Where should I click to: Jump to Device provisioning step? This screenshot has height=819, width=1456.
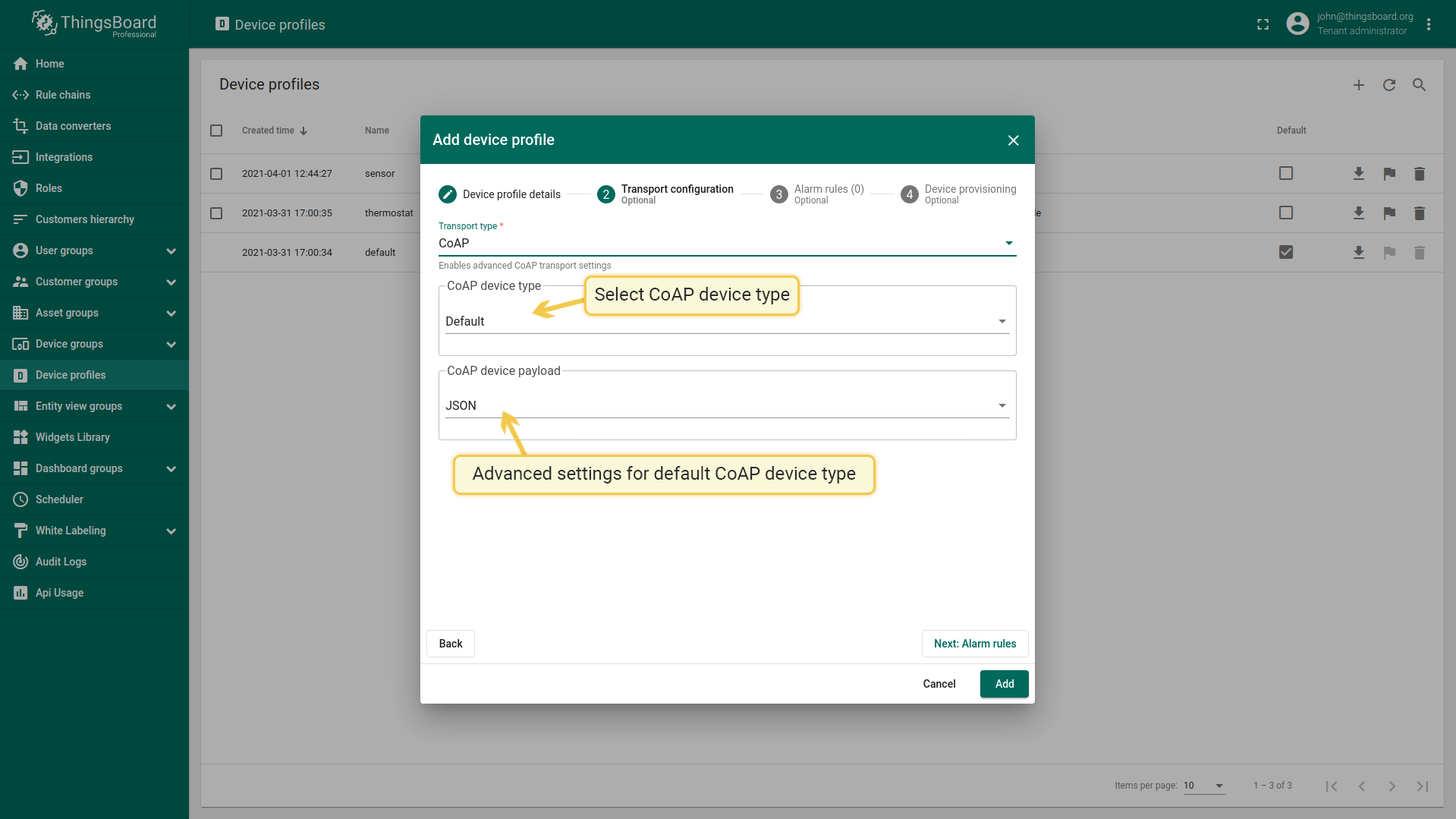pos(958,194)
